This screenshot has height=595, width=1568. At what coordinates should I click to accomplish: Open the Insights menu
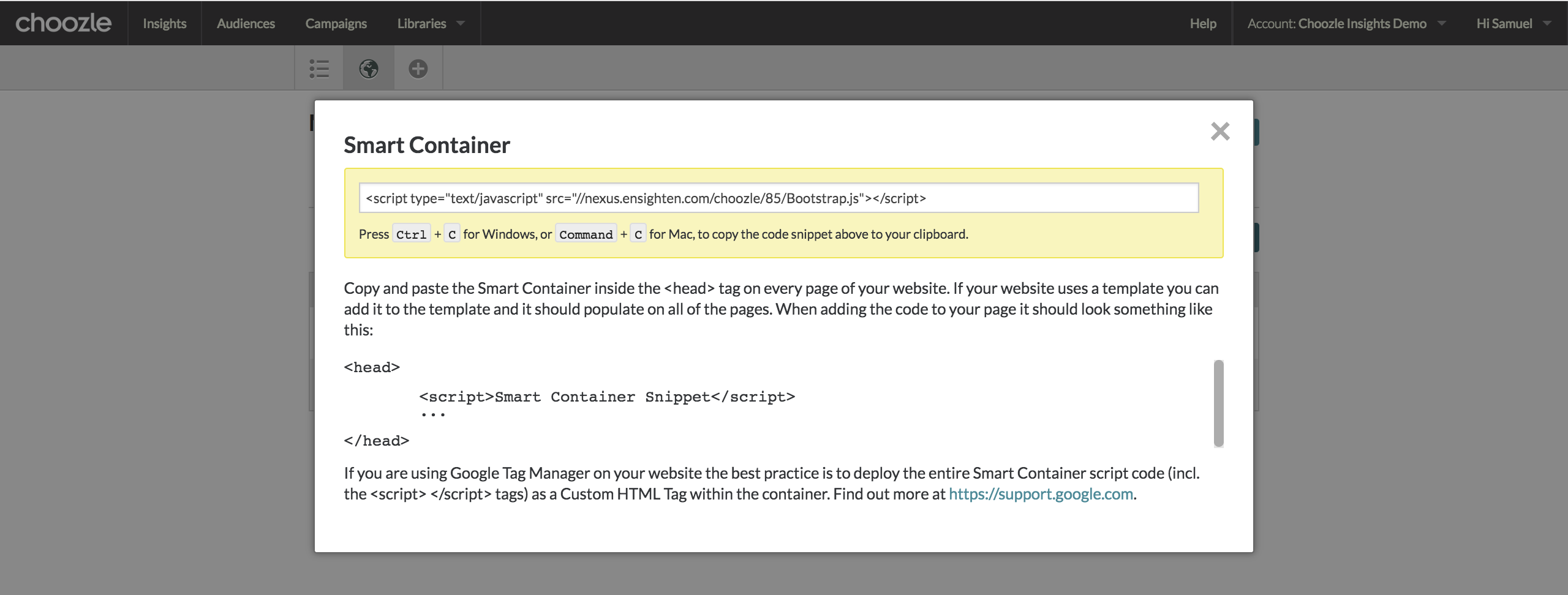click(164, 23)
